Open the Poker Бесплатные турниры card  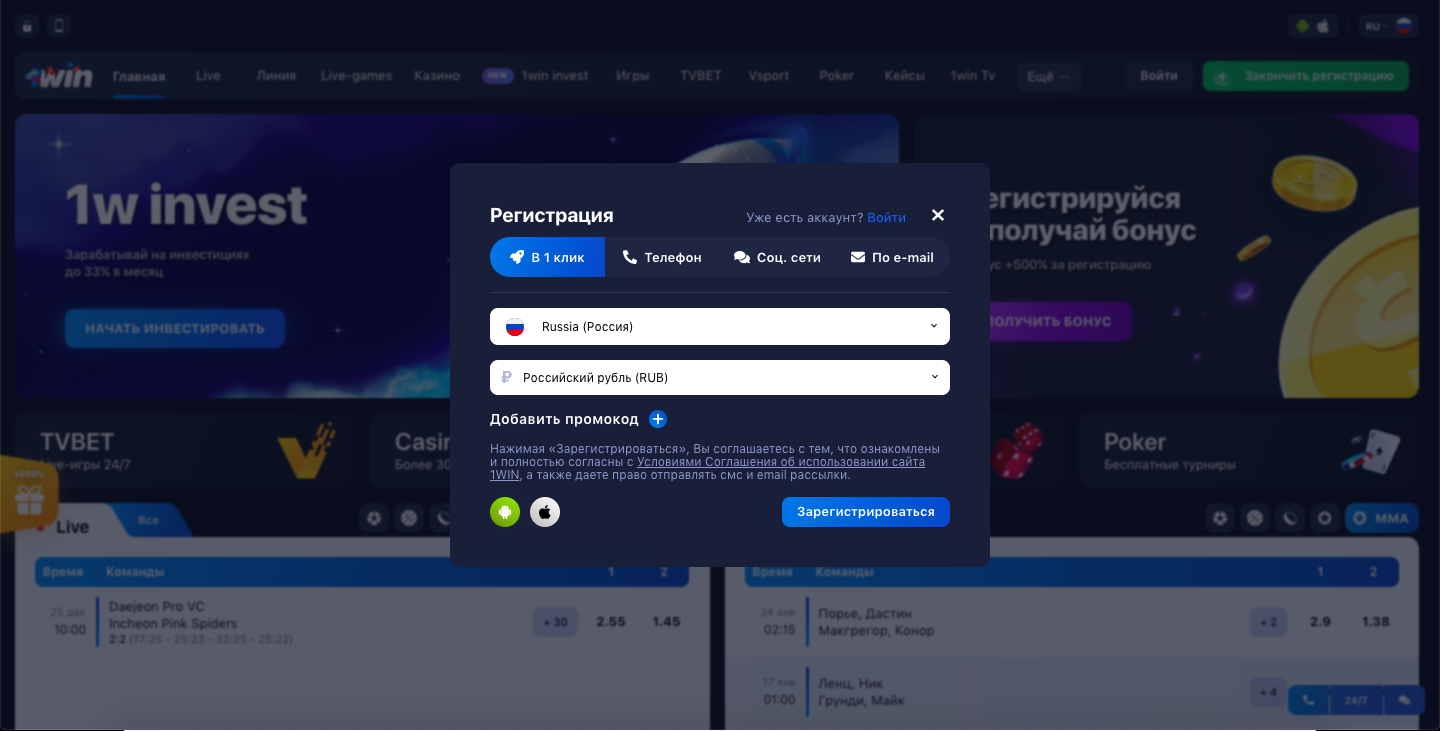tap(1248, 451)
